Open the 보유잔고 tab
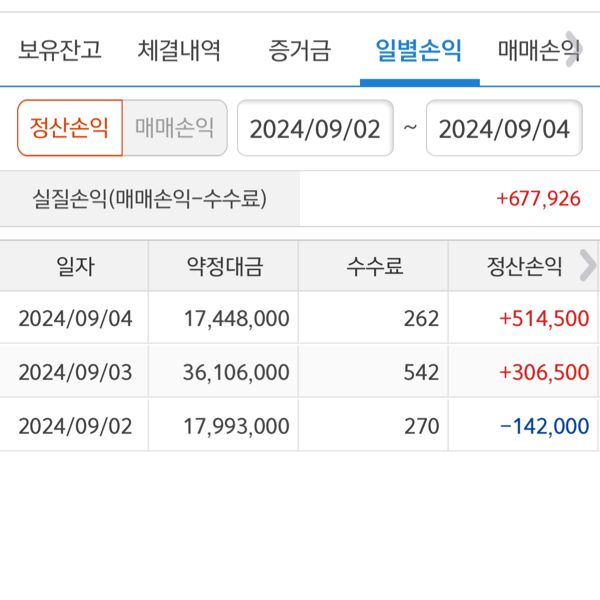The image size is (600, 600). pos(60,50)
